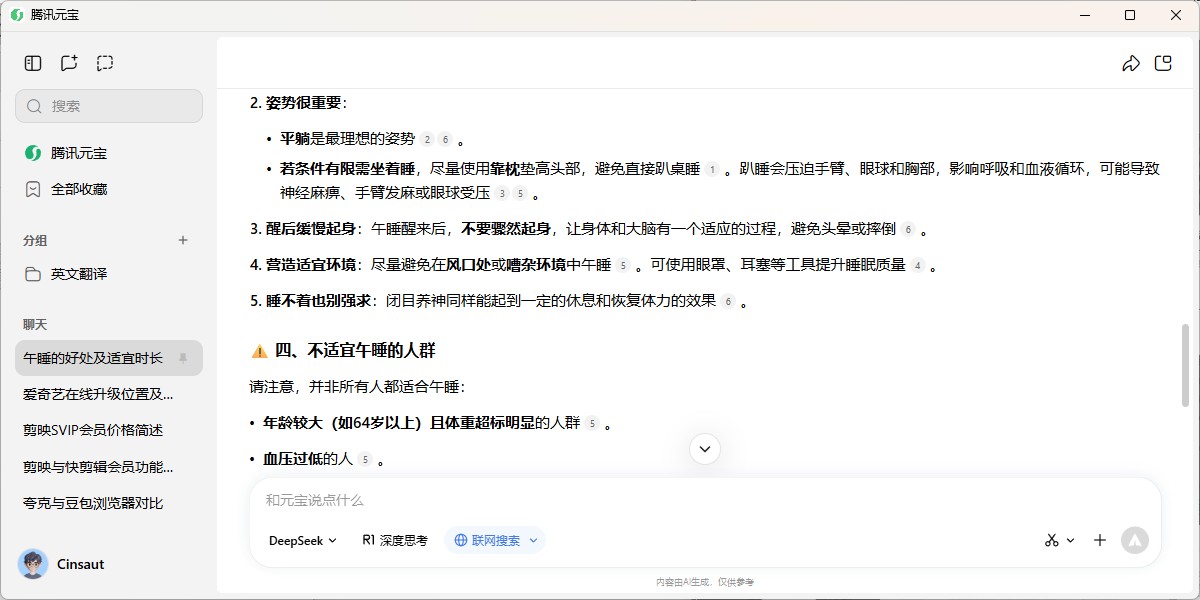The height and width of the screenshot is (600, 1200).
Task: Start a new chat with the plus-bubble icon
Action: click(69, 63)
